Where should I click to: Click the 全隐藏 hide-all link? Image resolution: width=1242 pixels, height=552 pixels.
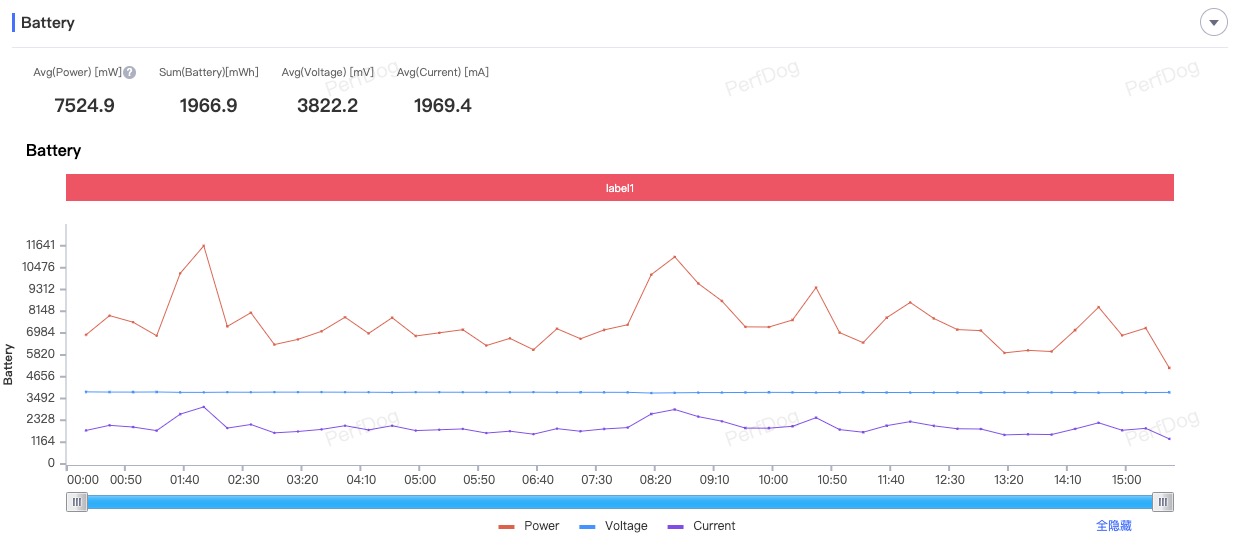click(1113, 525)
